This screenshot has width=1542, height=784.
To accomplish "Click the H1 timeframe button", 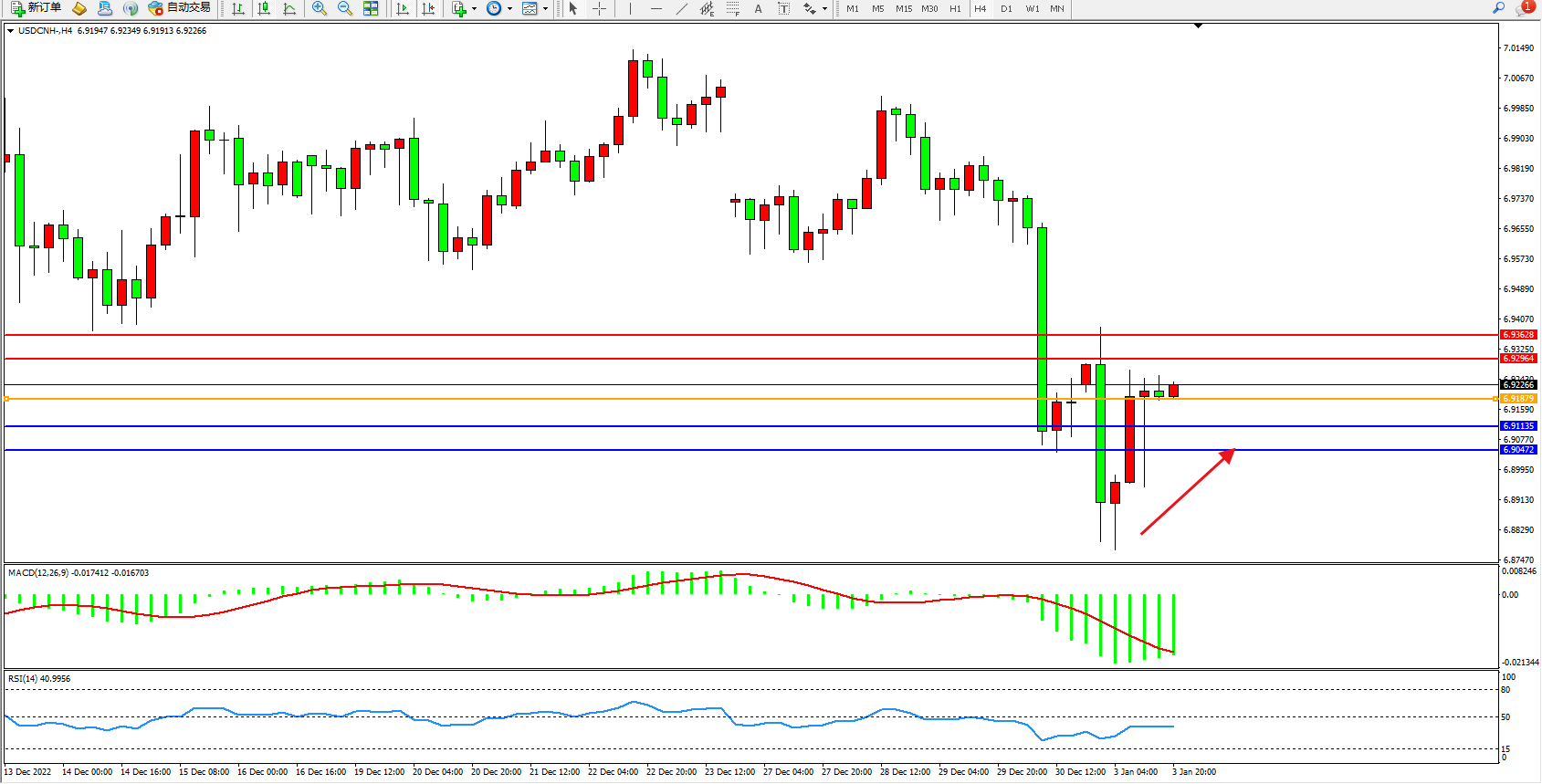I will point(955,8).
